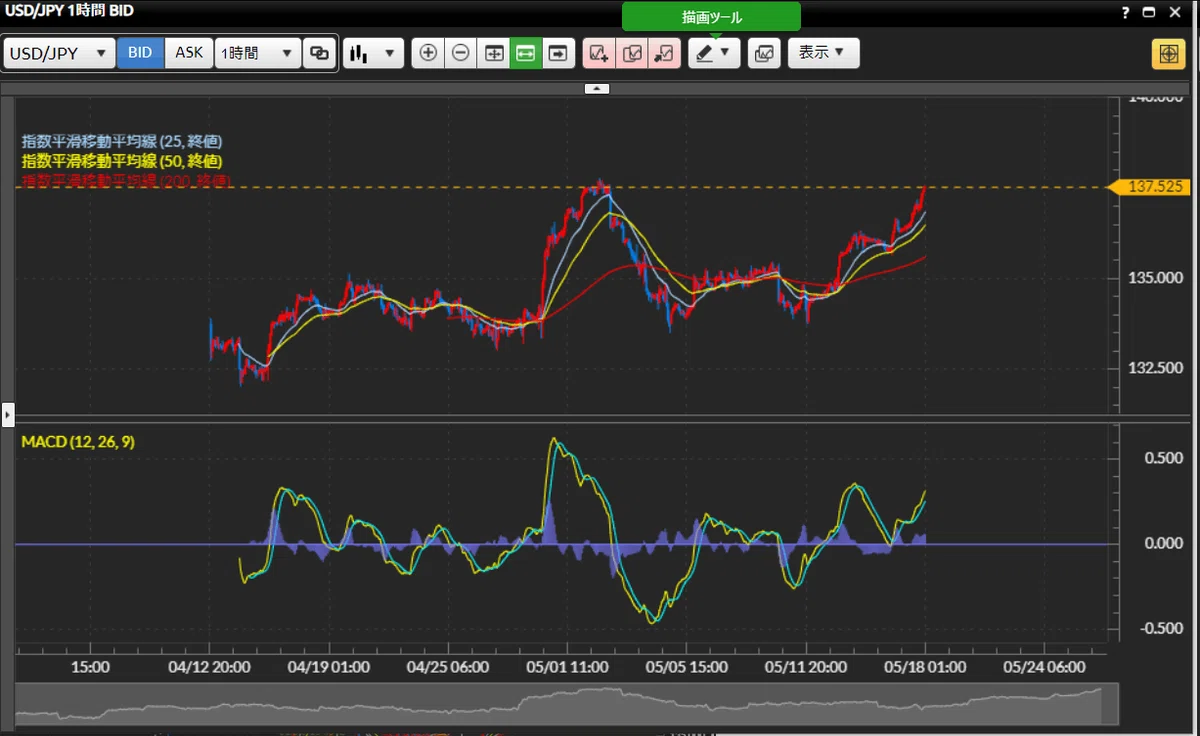Click the 137.525 current price marker
Screen dimensions: 1200x736
[1152, 187]
